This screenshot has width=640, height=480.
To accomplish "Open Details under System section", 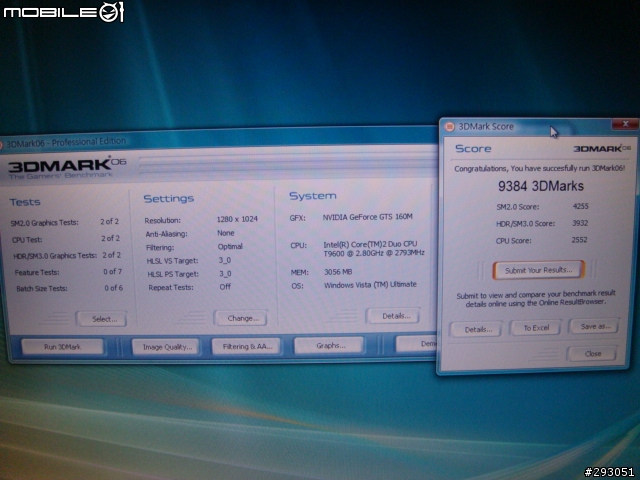I will click(394, 316).
